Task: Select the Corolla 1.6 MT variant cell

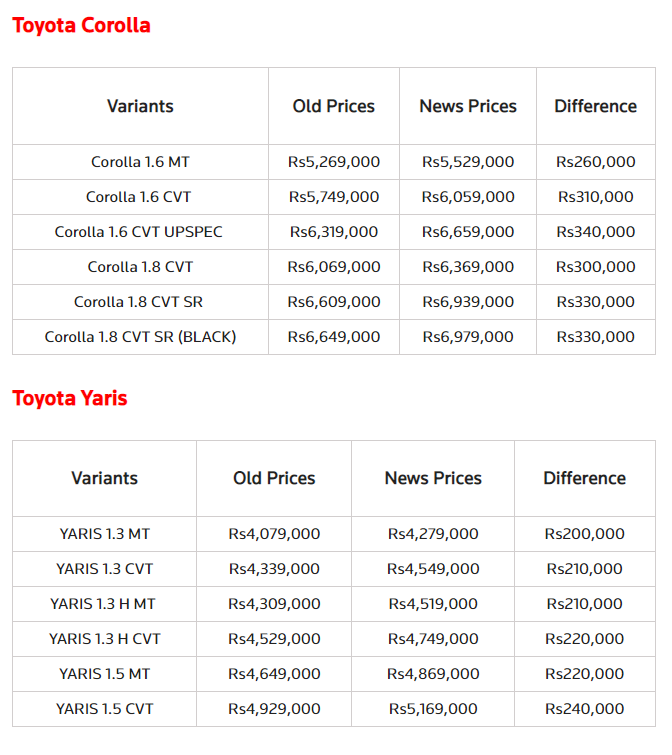Action: (140, 162)
